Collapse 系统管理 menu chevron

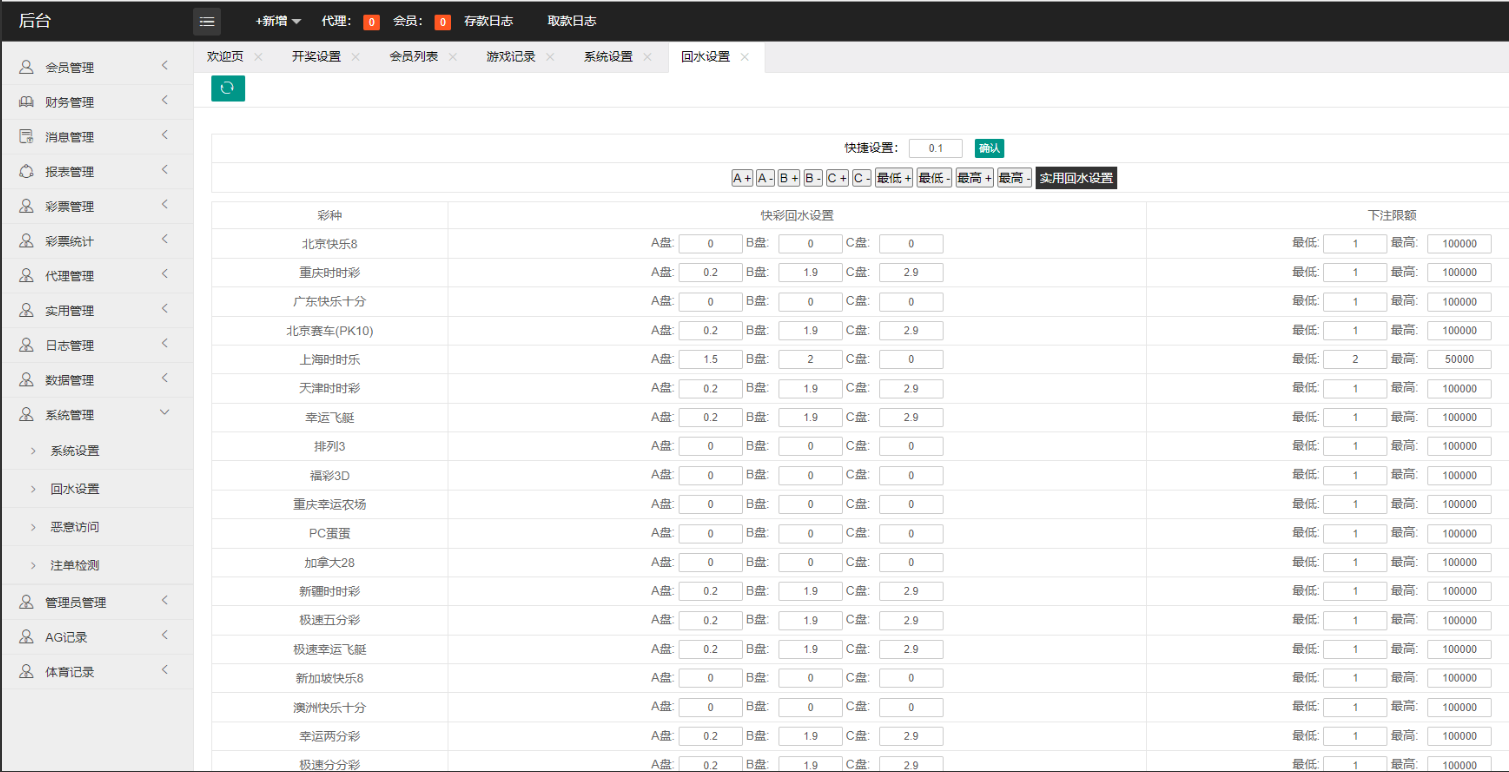coord(165,413)
